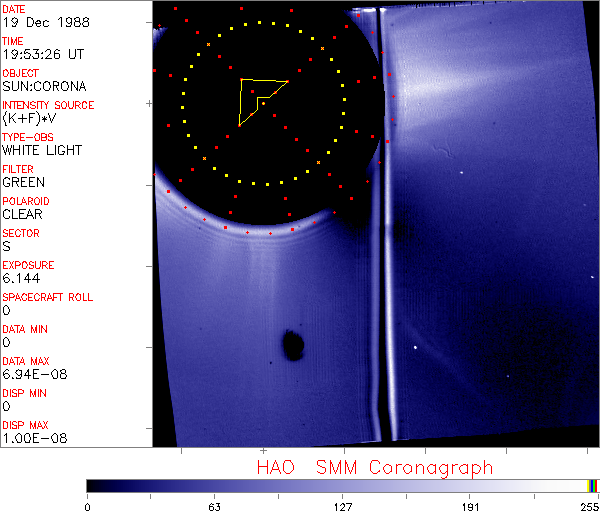Select the EXPOSURE value 6.144

[x=21, y=278]
